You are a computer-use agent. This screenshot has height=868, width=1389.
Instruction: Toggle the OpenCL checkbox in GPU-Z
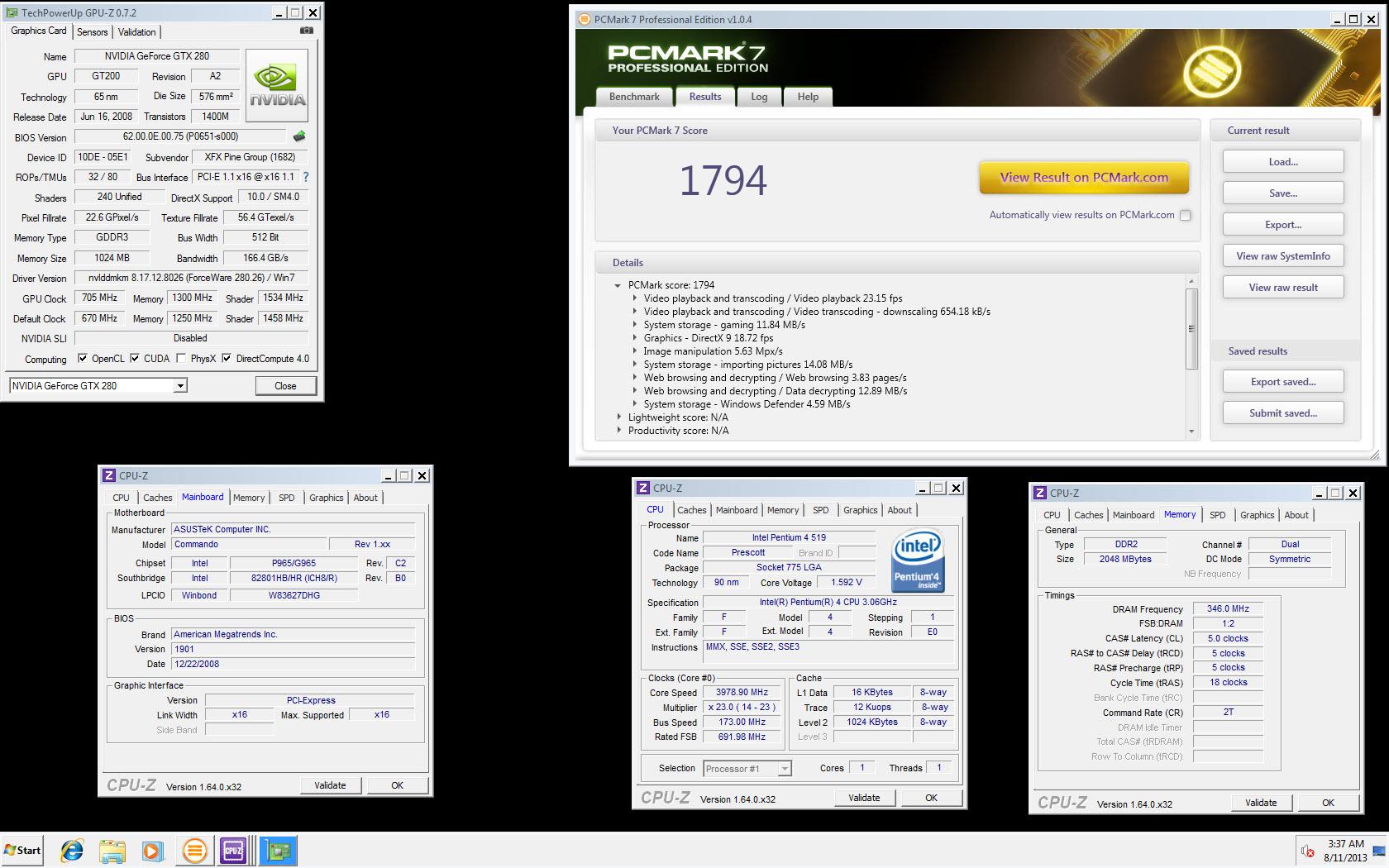click(x=83, y=359)
